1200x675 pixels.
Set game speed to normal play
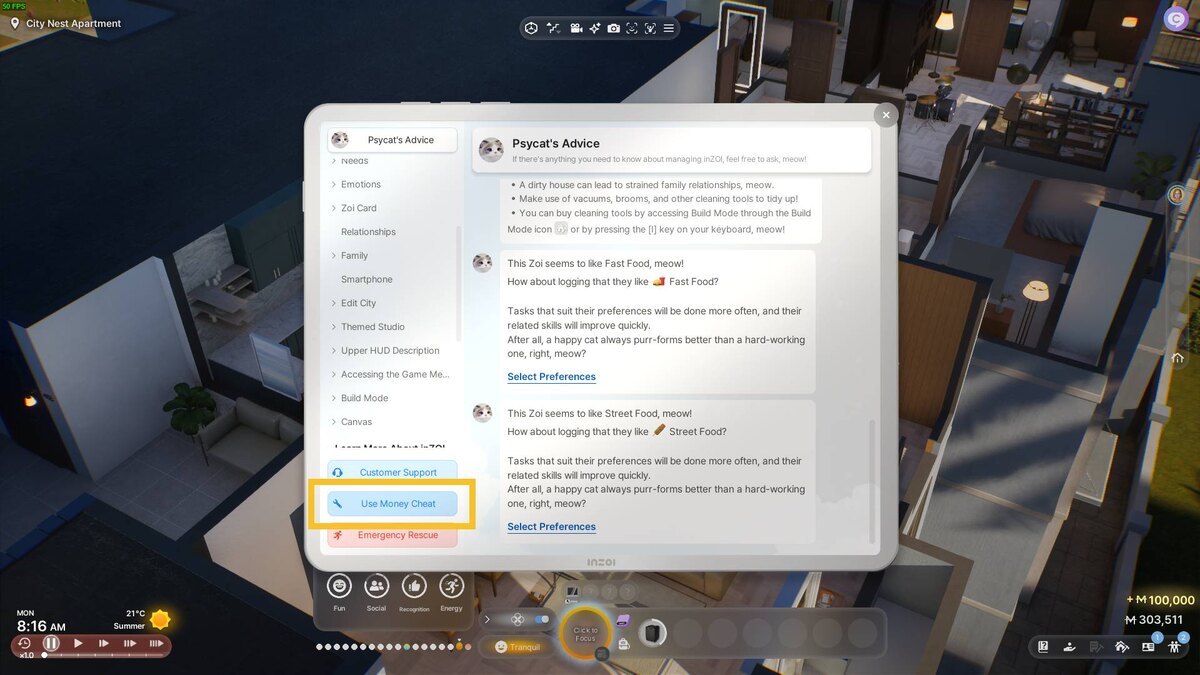tap(78, 643)
